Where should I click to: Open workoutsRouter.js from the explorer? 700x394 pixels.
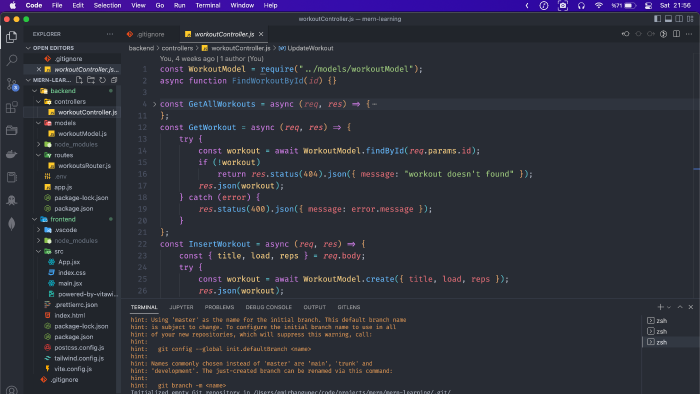click(84, 166)
